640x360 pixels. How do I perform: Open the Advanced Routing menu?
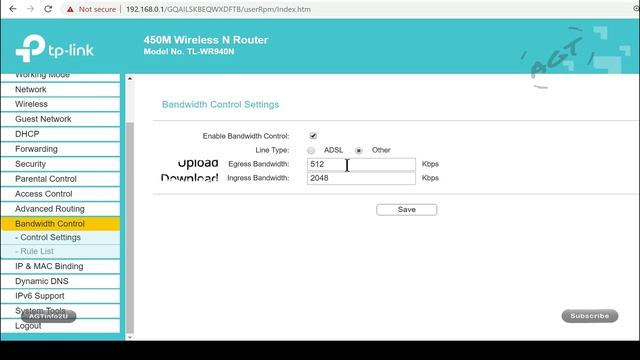point(60,209)
